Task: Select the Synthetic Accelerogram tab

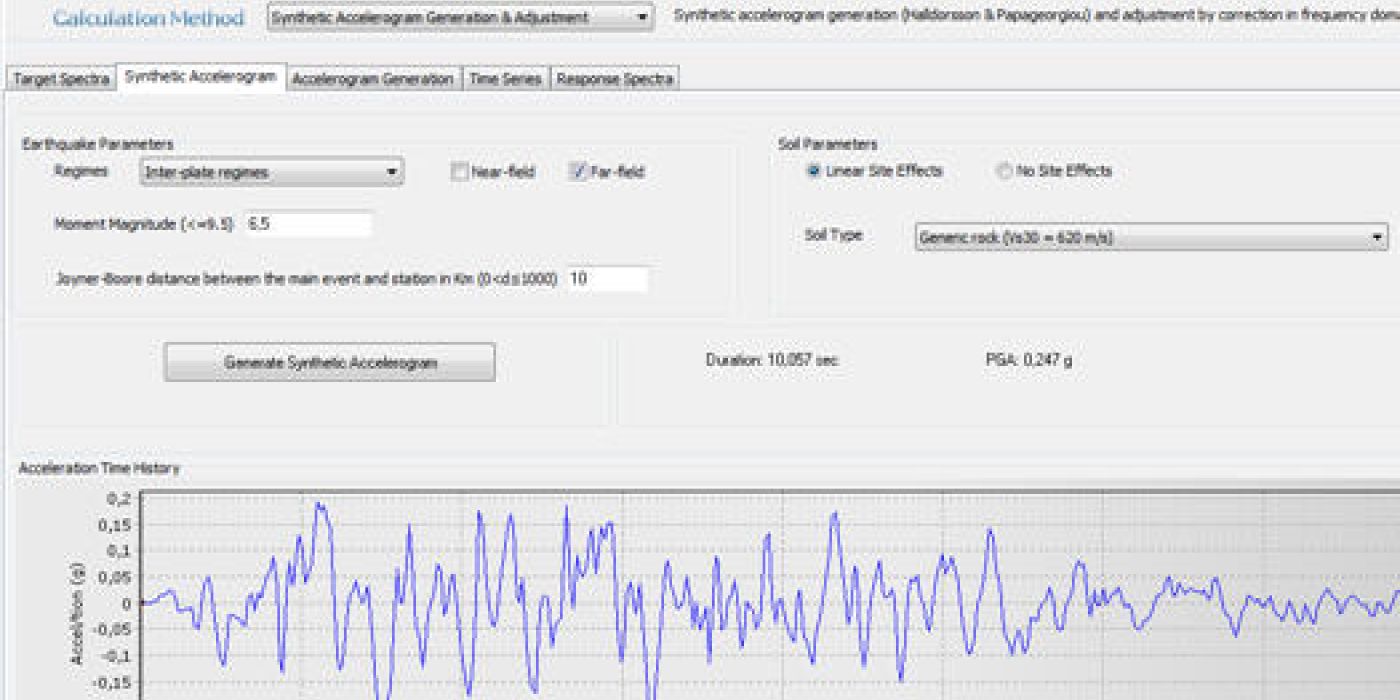Action: point(200,77)
